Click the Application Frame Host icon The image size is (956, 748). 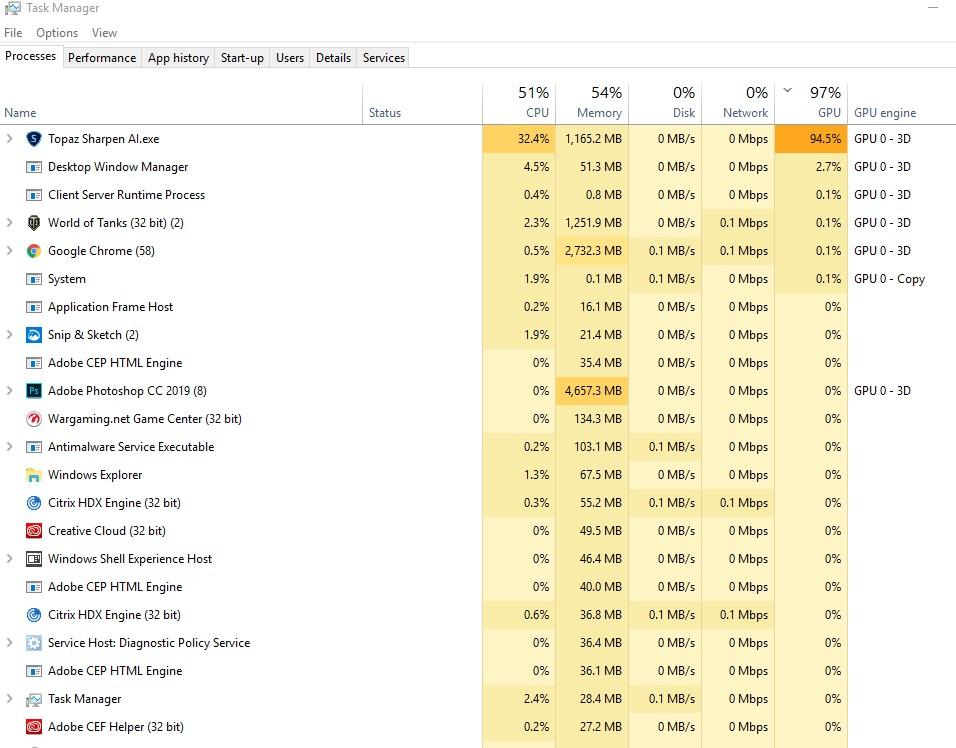click(x=34, y=307)
